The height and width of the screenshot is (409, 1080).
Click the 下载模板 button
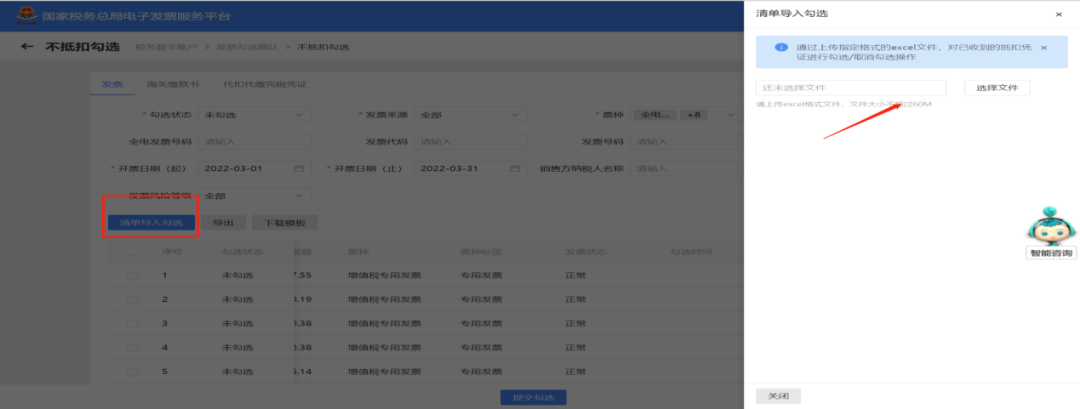click(x=285, y=222)
